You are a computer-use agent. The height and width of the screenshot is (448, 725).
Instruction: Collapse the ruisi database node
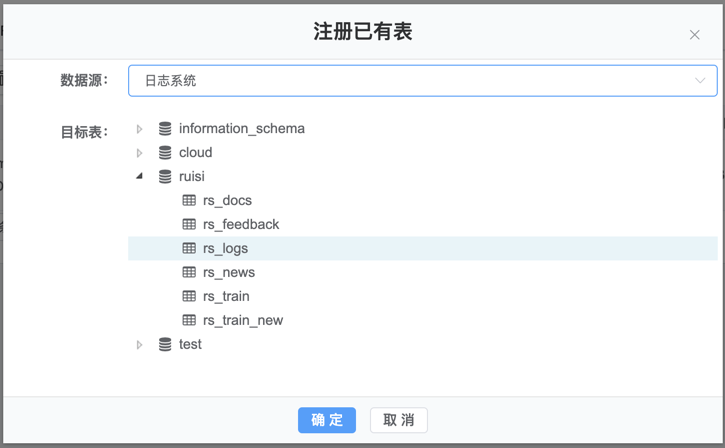click(x=140, y=177)
